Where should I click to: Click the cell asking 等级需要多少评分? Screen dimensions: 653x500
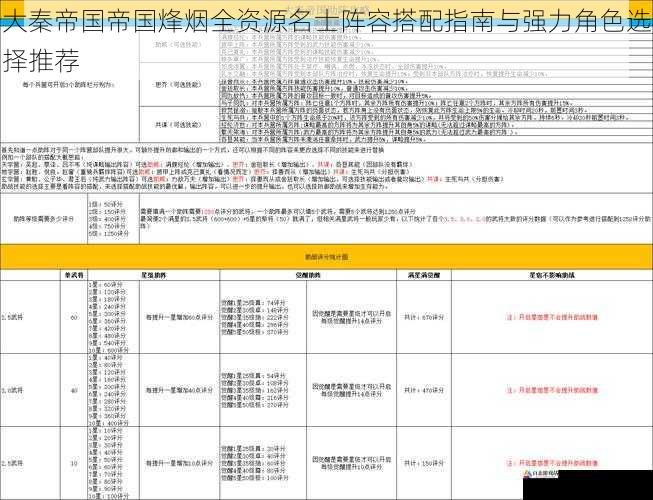tap(44, 219)
